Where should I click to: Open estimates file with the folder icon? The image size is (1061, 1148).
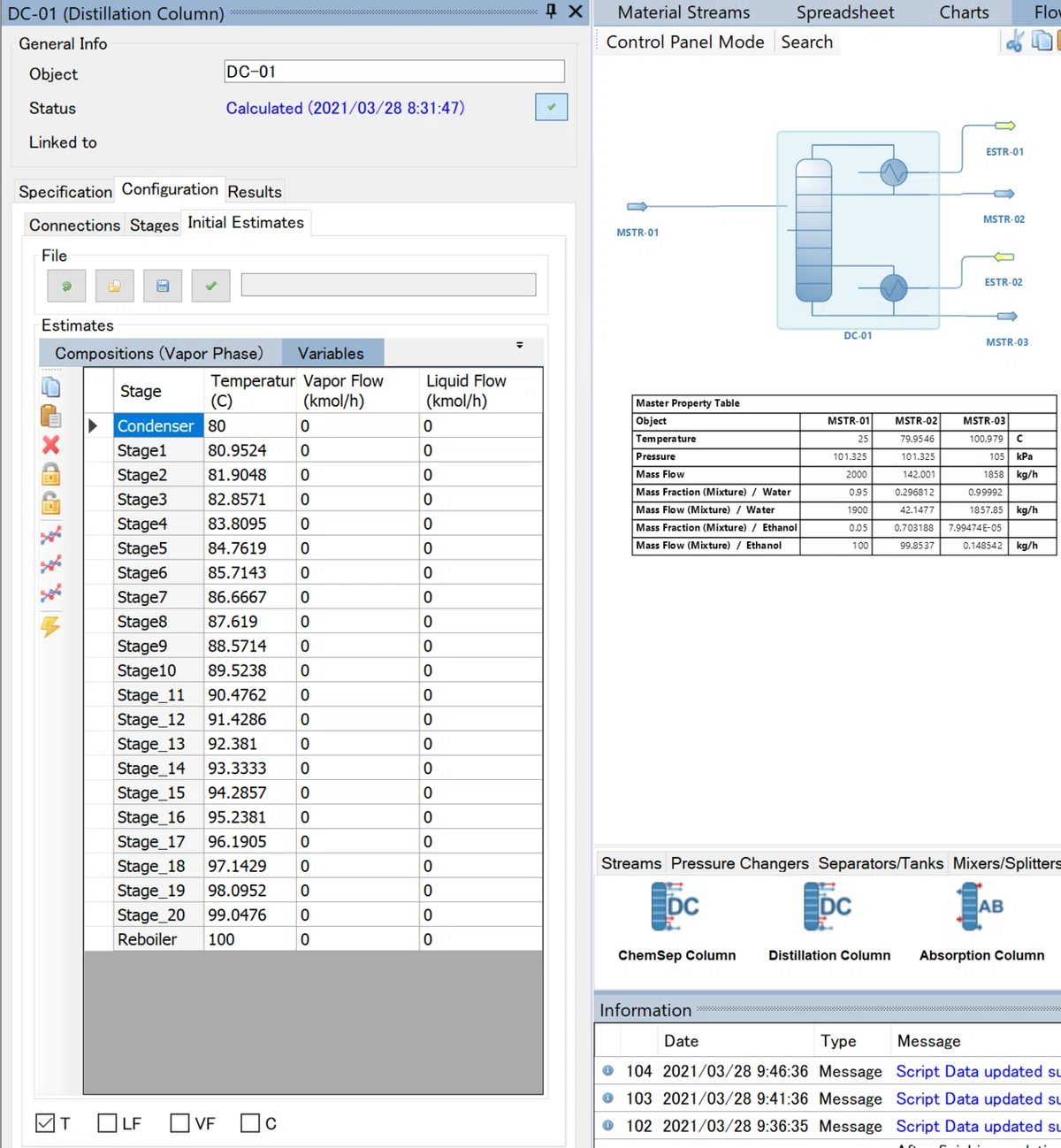pyautogui.click(x=115, y=286)
